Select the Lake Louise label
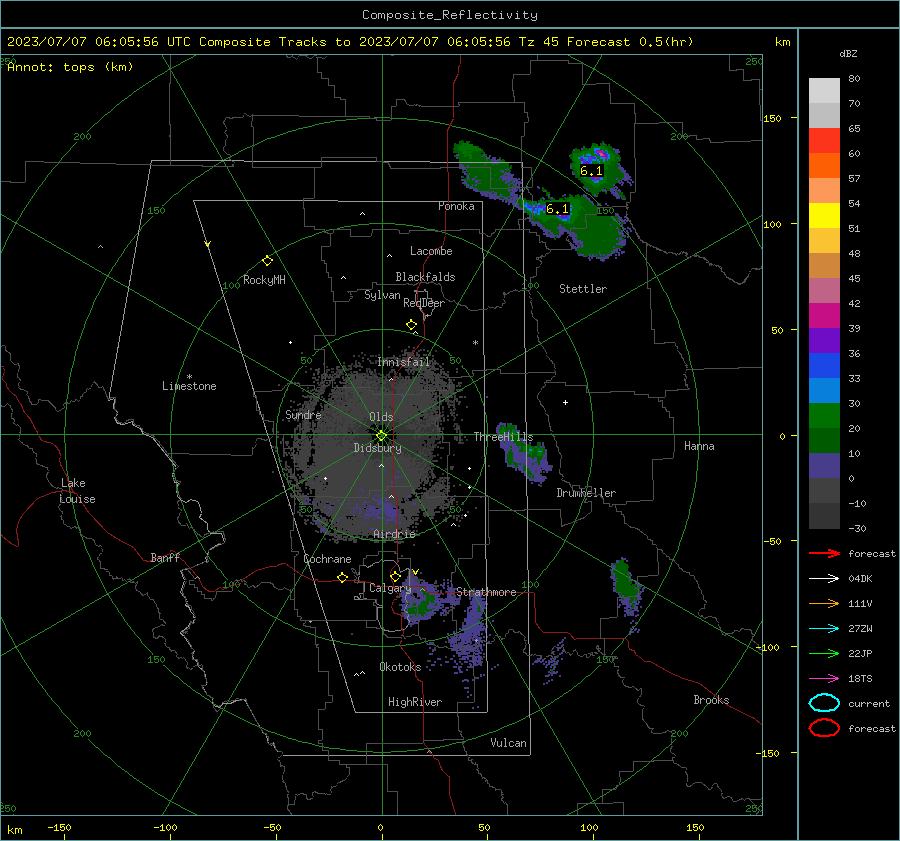The height and width of the screenshot is (841, 900). (77, 491)
